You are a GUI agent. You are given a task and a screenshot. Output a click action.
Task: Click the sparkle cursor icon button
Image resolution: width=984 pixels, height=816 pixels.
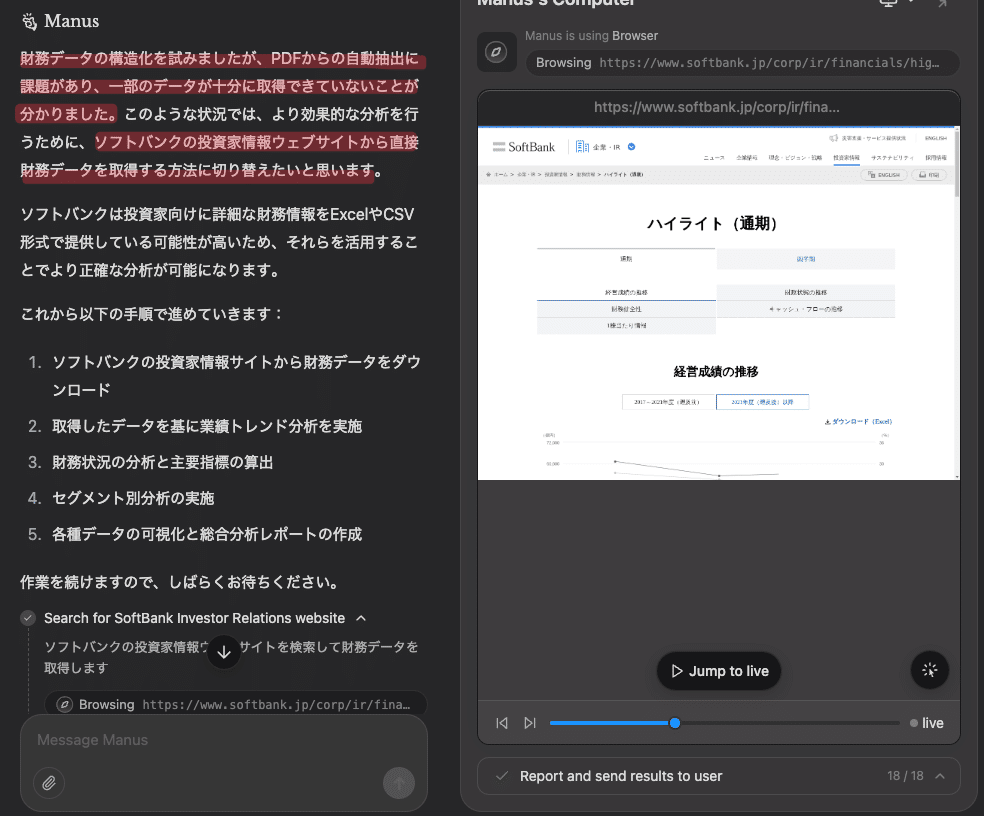tap(930, 670)
